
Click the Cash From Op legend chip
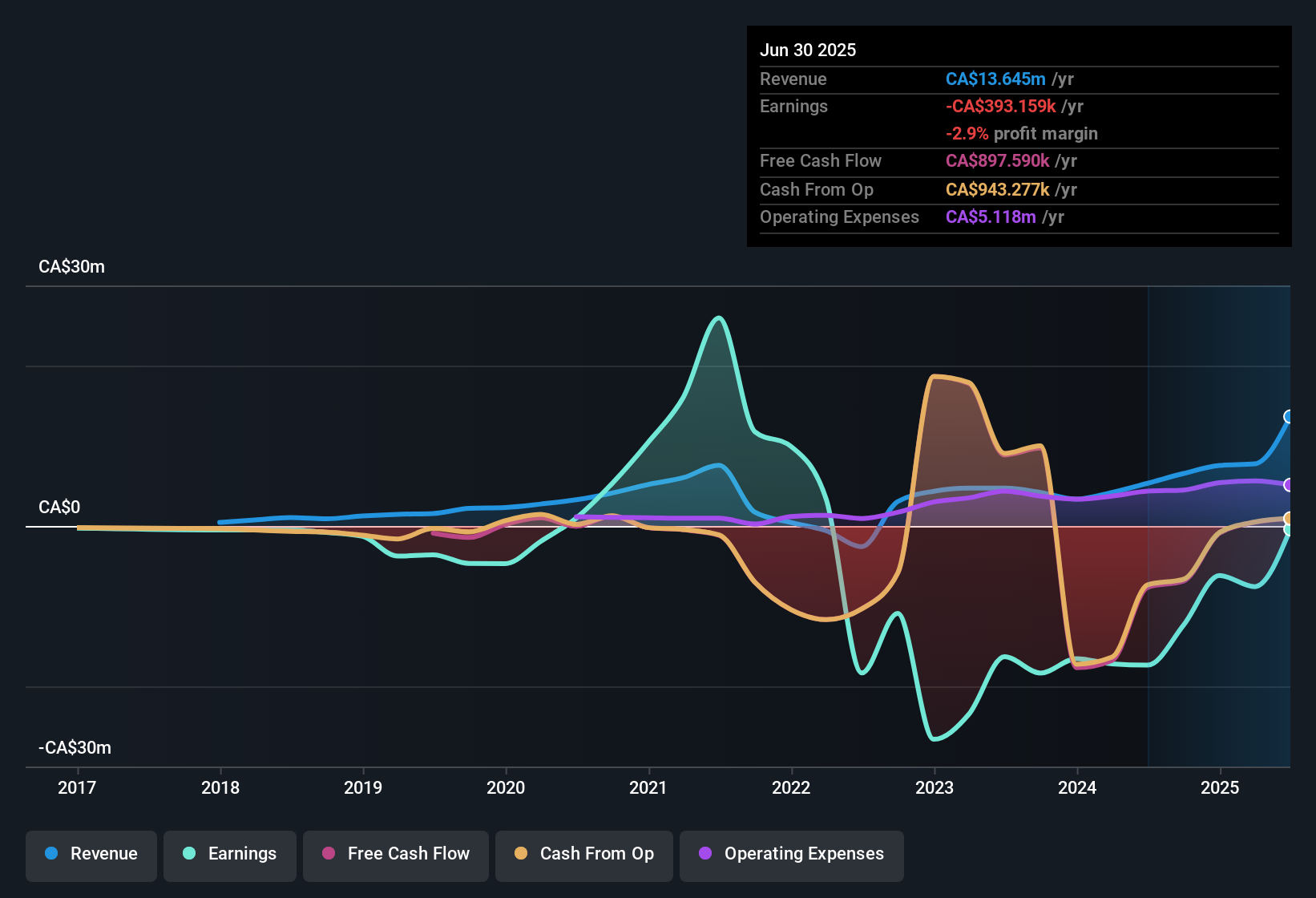583,855
